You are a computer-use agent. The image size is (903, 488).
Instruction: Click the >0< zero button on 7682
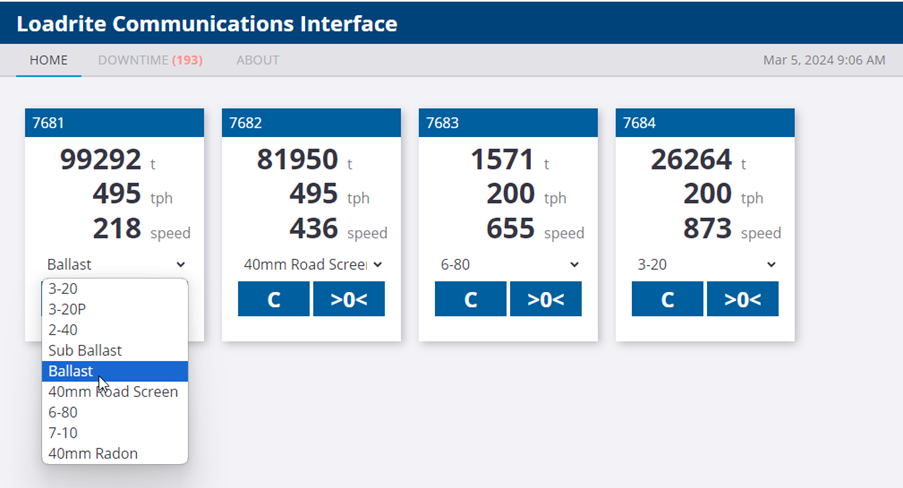(x=349, y=299)
